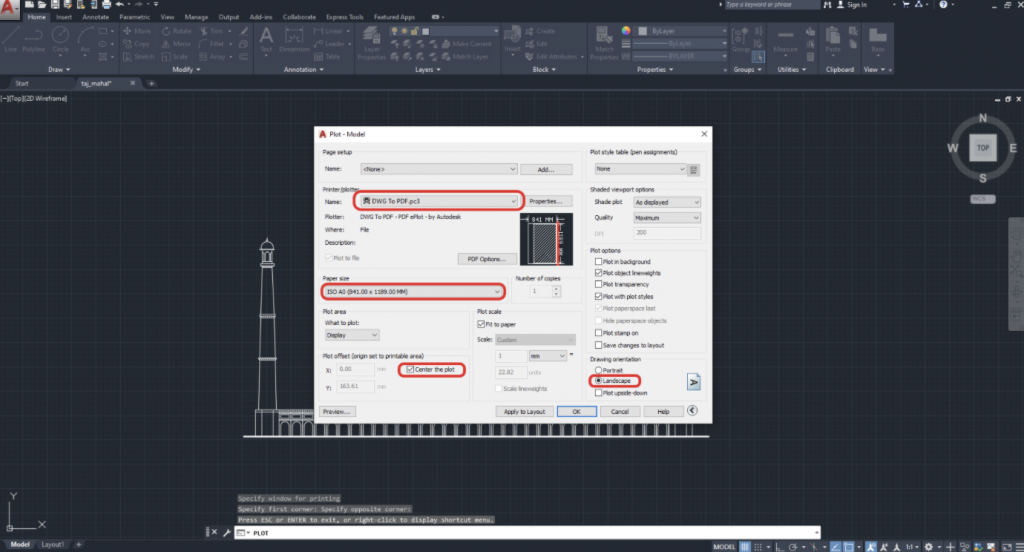Click the Line tool in the Draw panel
The width and height of the screenshot is (1024, 552).
coord(12,38)
